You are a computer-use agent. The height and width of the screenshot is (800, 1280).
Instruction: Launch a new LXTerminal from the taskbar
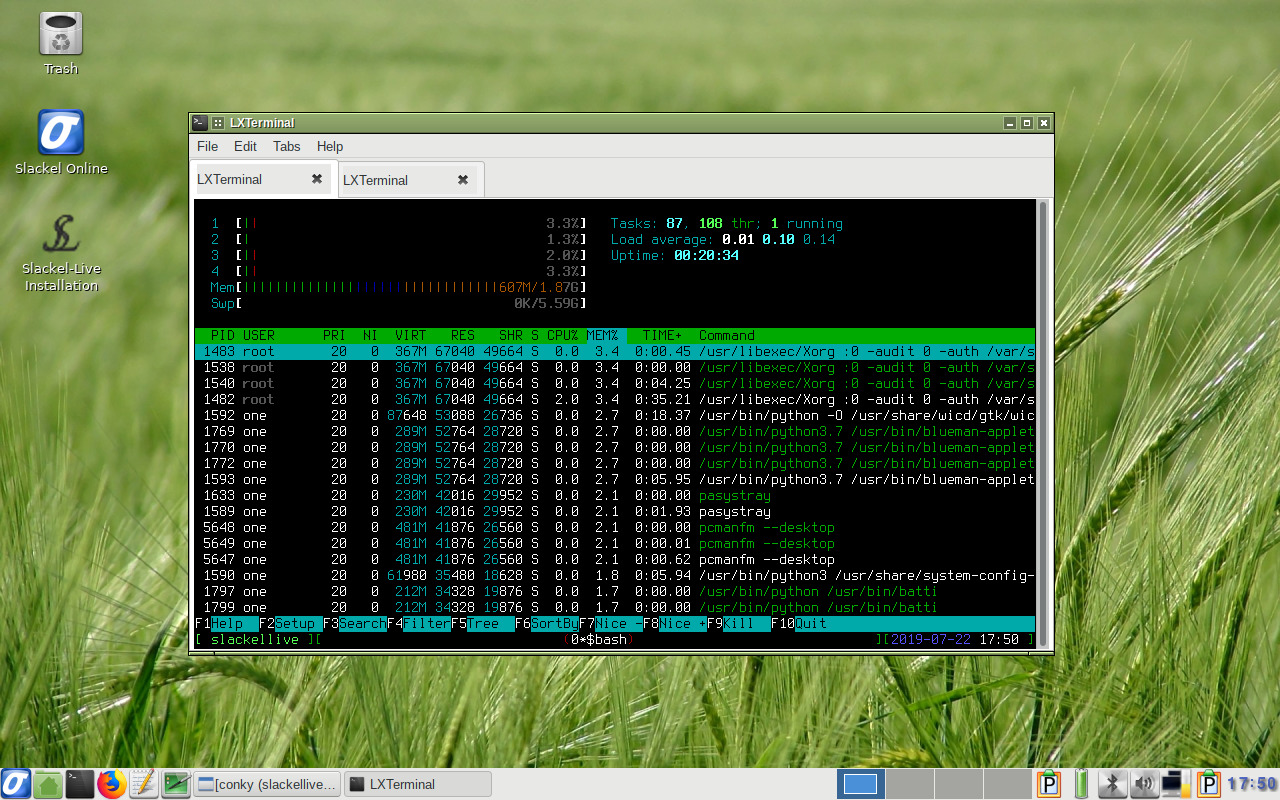[79, 784]
